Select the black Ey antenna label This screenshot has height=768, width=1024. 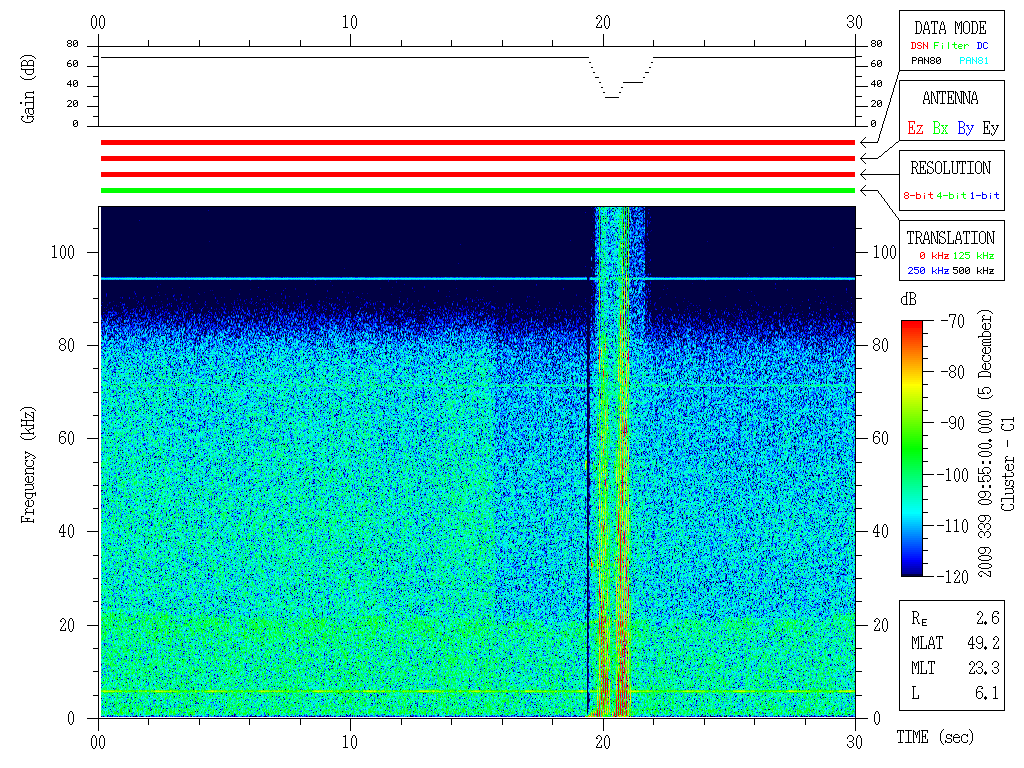point(991,128)
